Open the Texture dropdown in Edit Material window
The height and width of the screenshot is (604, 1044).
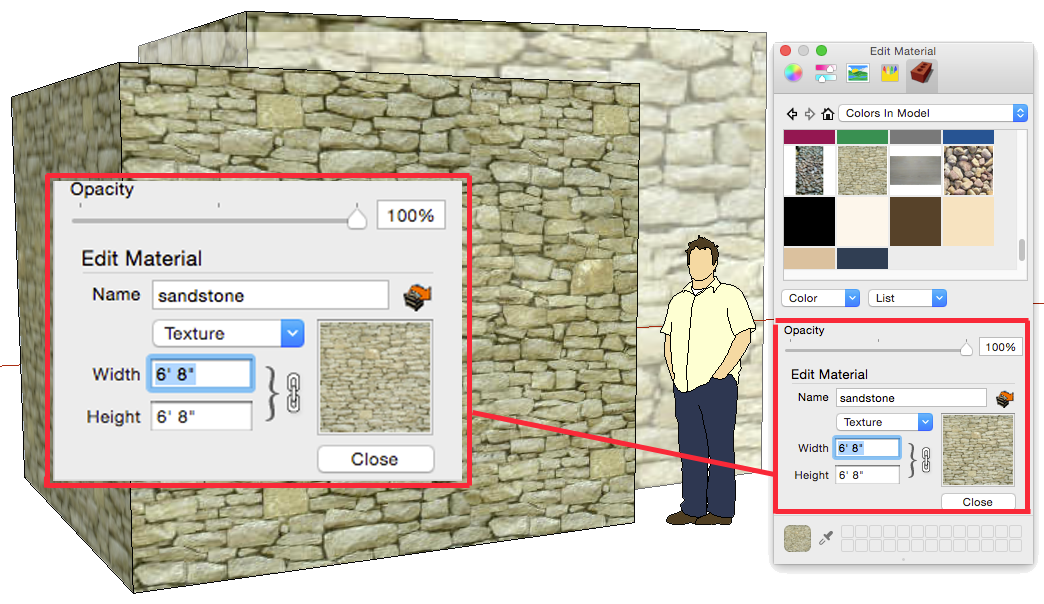click(x=884, y=422)
